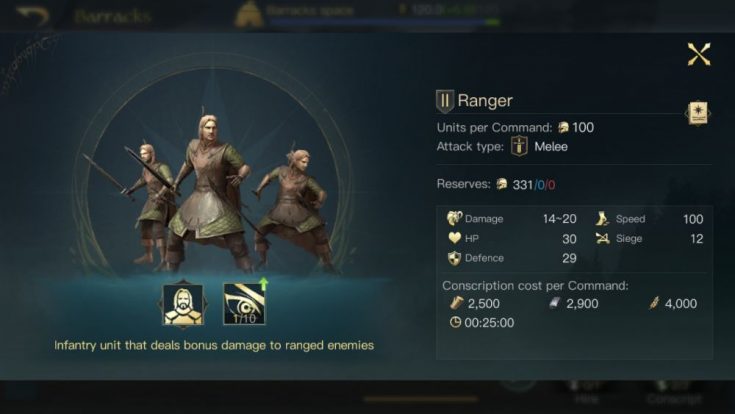This screenshot has width=735, height=414.
Task: Tap the Melee attack type sword icon
Action: click(519, 146)
